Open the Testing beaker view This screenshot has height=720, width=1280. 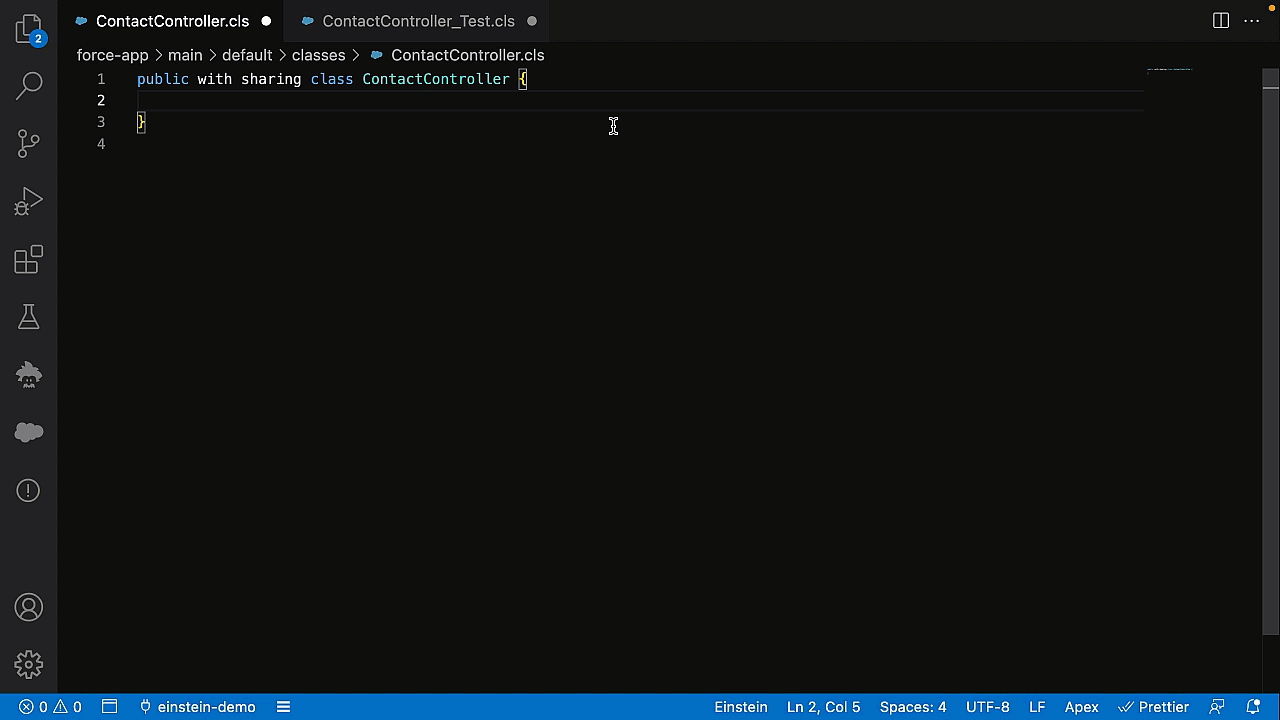tap(29, 317)
